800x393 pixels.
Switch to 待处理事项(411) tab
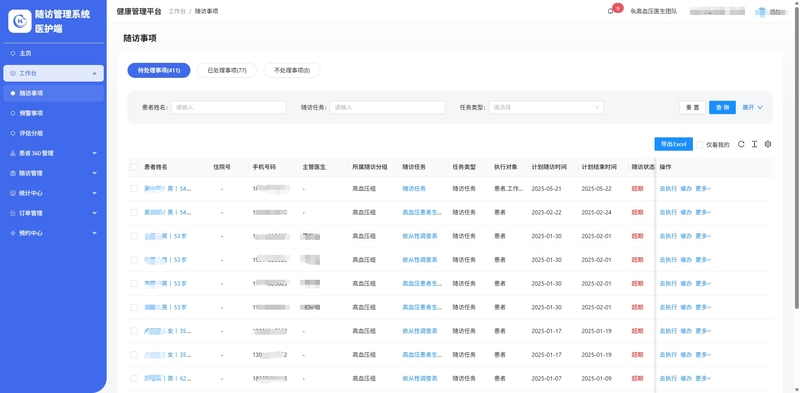pos(159,70)
